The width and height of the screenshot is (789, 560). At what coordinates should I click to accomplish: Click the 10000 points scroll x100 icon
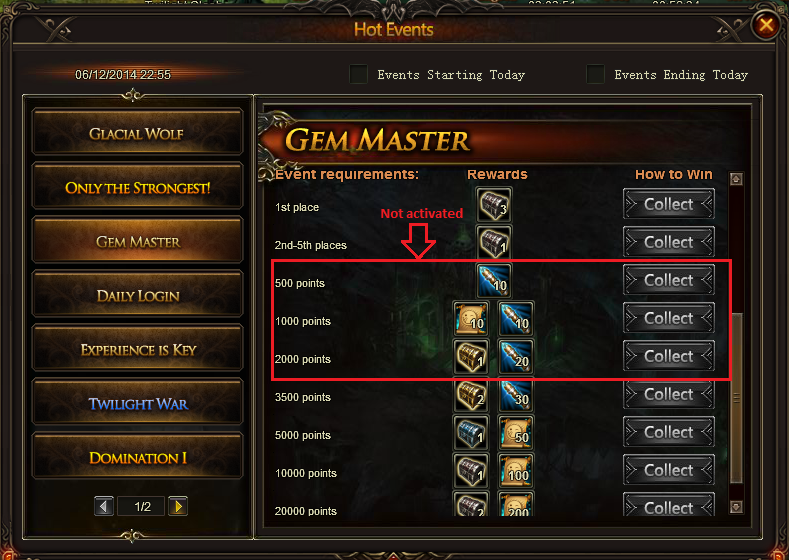(x=516, y=471)
